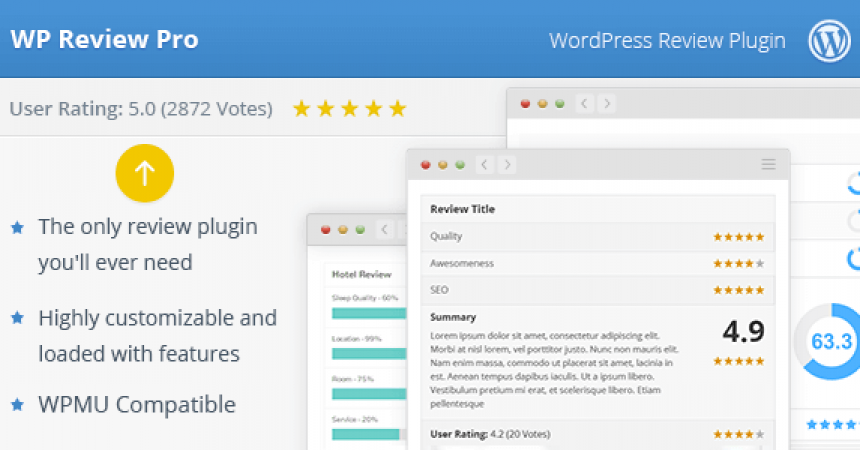Click the 4.9 total score
Image resolution: width=860 pixels, height=450 pixels.
pos(743,331)
